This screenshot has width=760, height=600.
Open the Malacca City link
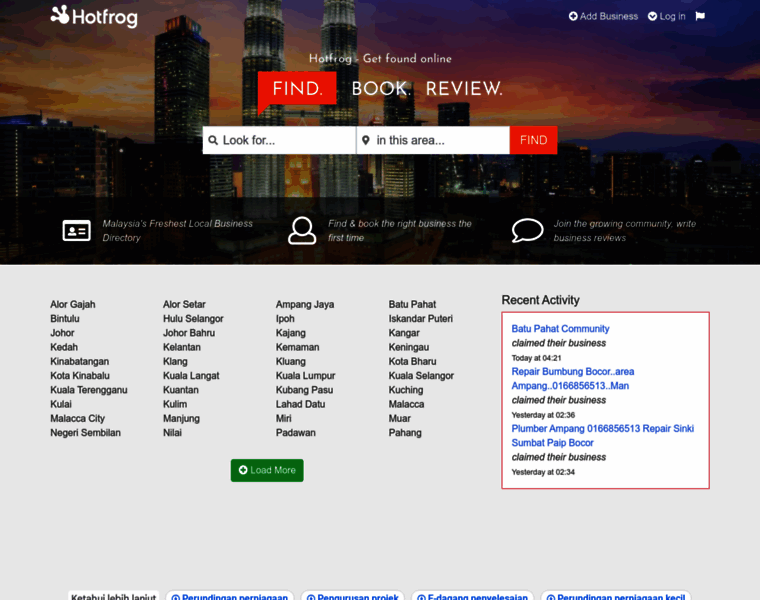pyautogui.click(x=78, y=418)
